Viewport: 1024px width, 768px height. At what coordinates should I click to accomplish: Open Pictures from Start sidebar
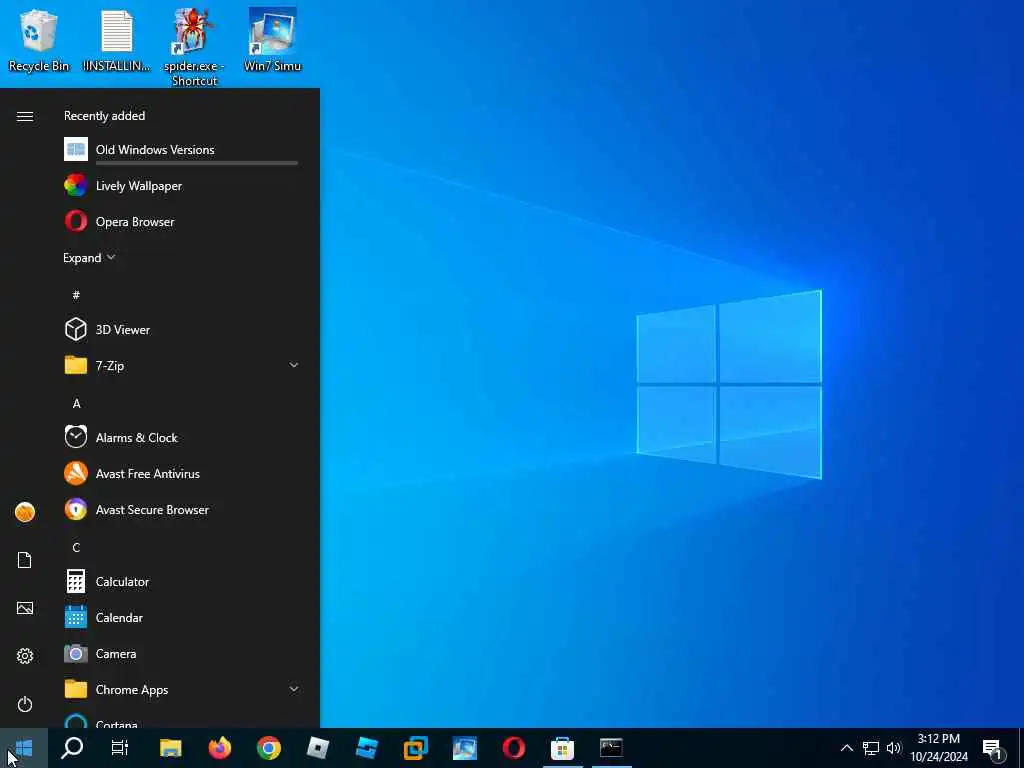coord(25,608)
